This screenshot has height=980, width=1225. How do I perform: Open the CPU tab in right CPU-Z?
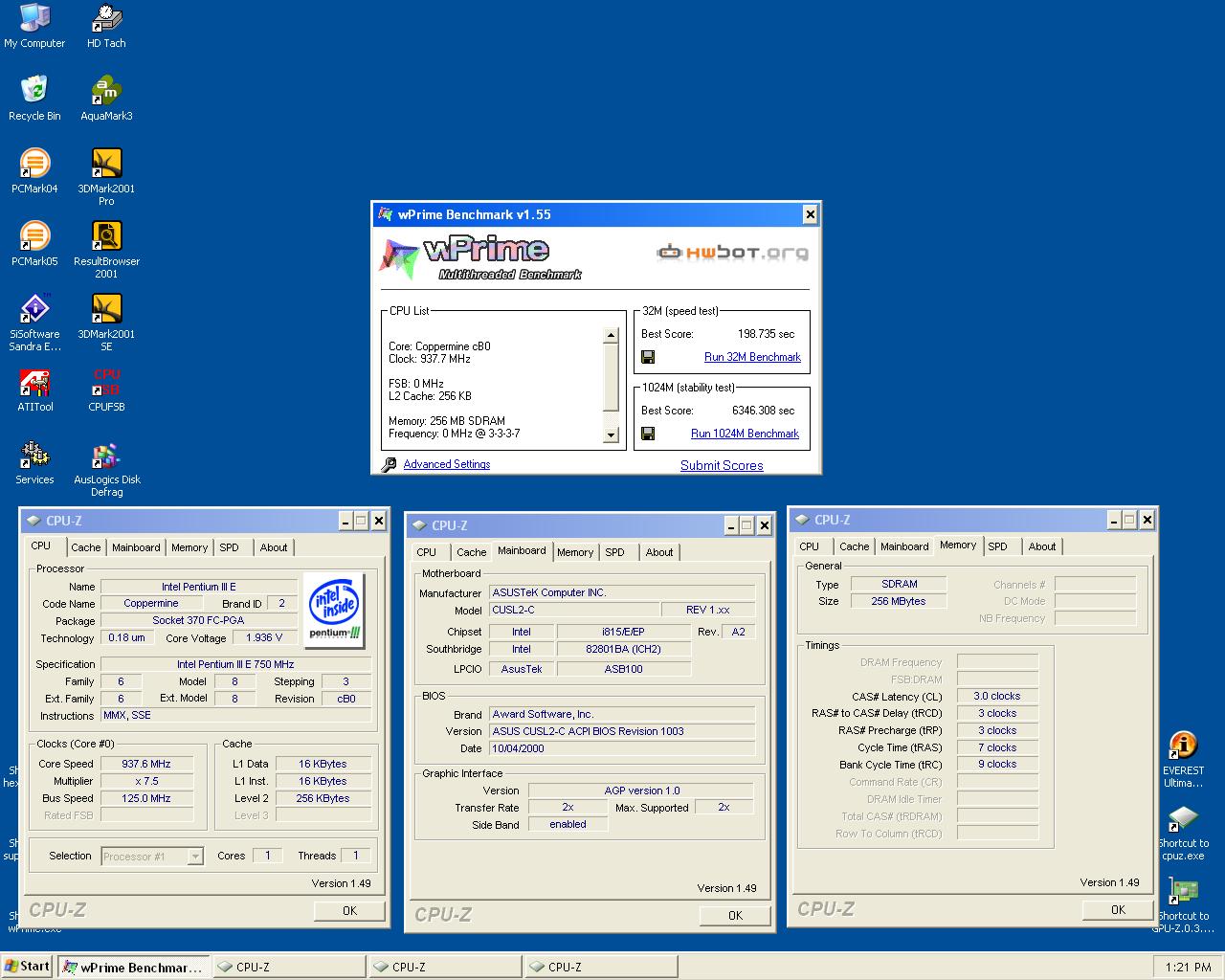coord(809,546)
